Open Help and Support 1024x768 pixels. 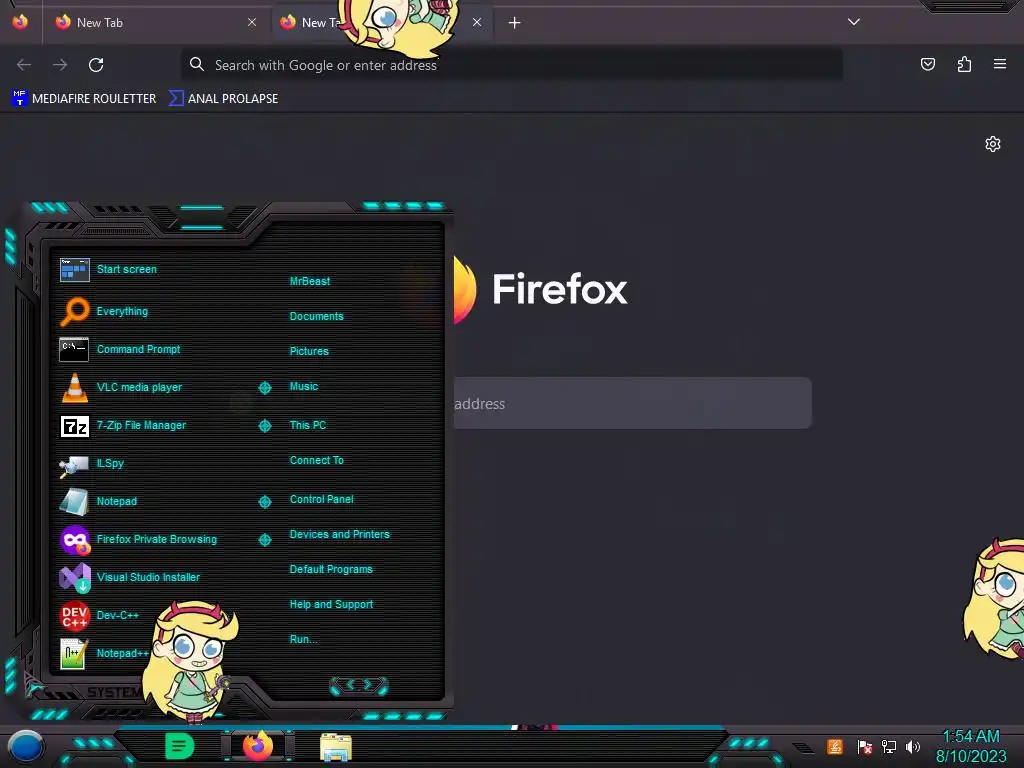coord(331,605)
